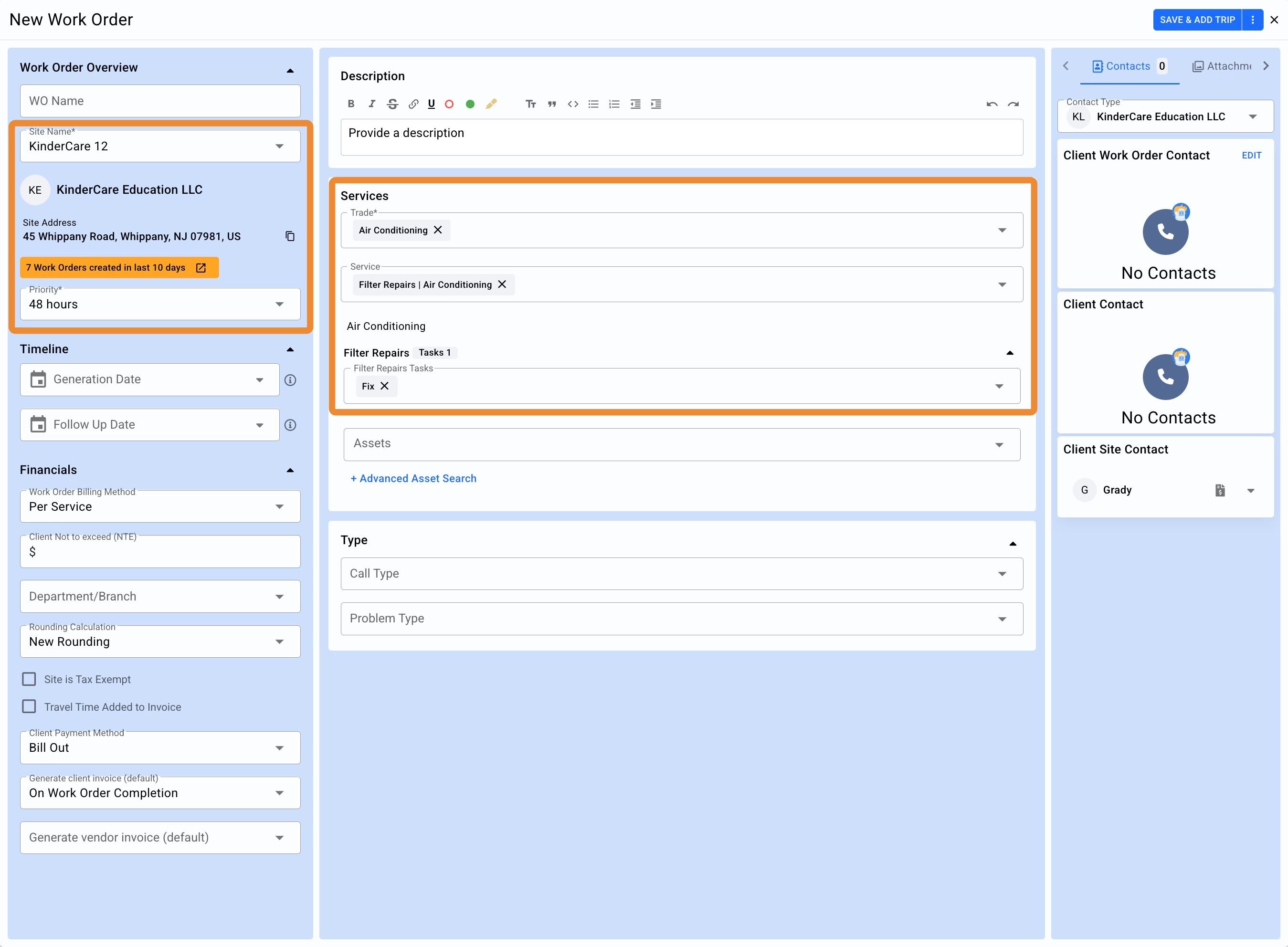Collapse the Financials section
Image resolution: width=1288 pixels, height=947 pixels.
point(290,470)
